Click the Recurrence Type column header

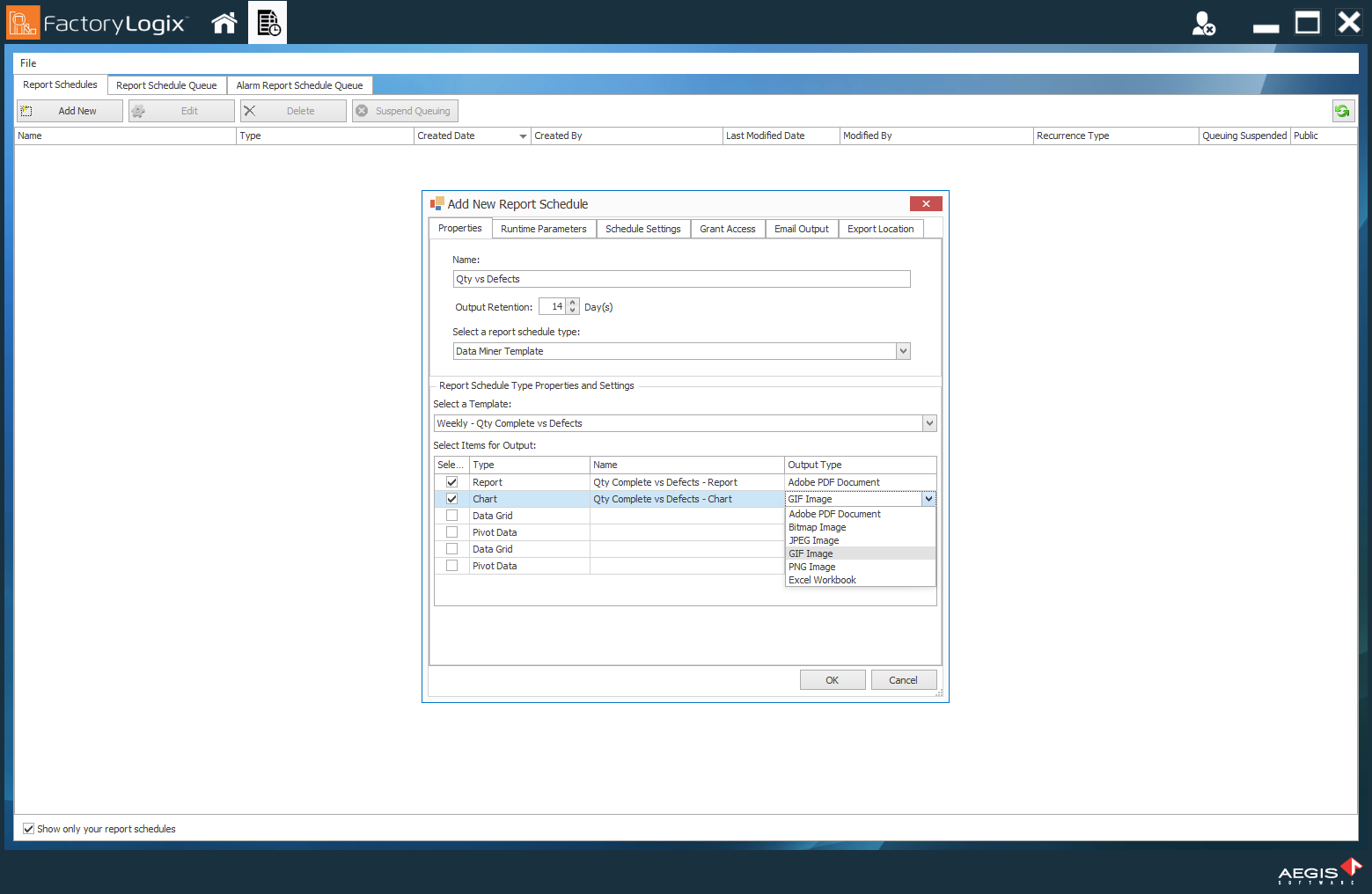(1116, 136)
